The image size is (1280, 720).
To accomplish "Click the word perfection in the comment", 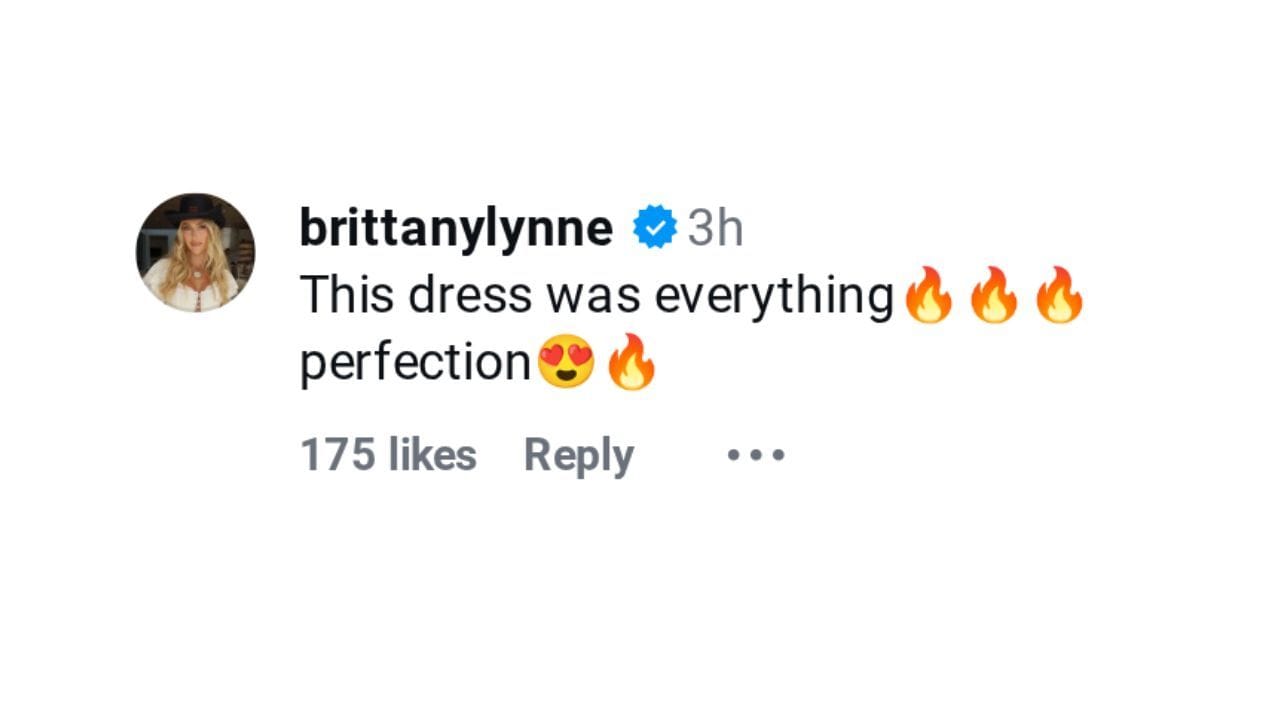I will click(x=416, y=363).
